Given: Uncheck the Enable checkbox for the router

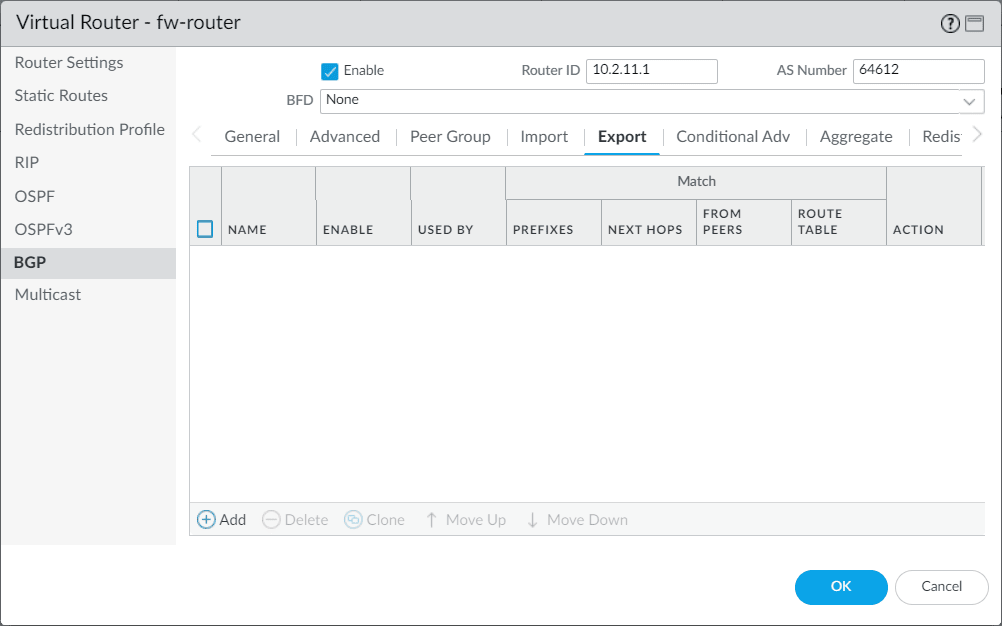Looking at the screenshot, I should pos(330,71).
